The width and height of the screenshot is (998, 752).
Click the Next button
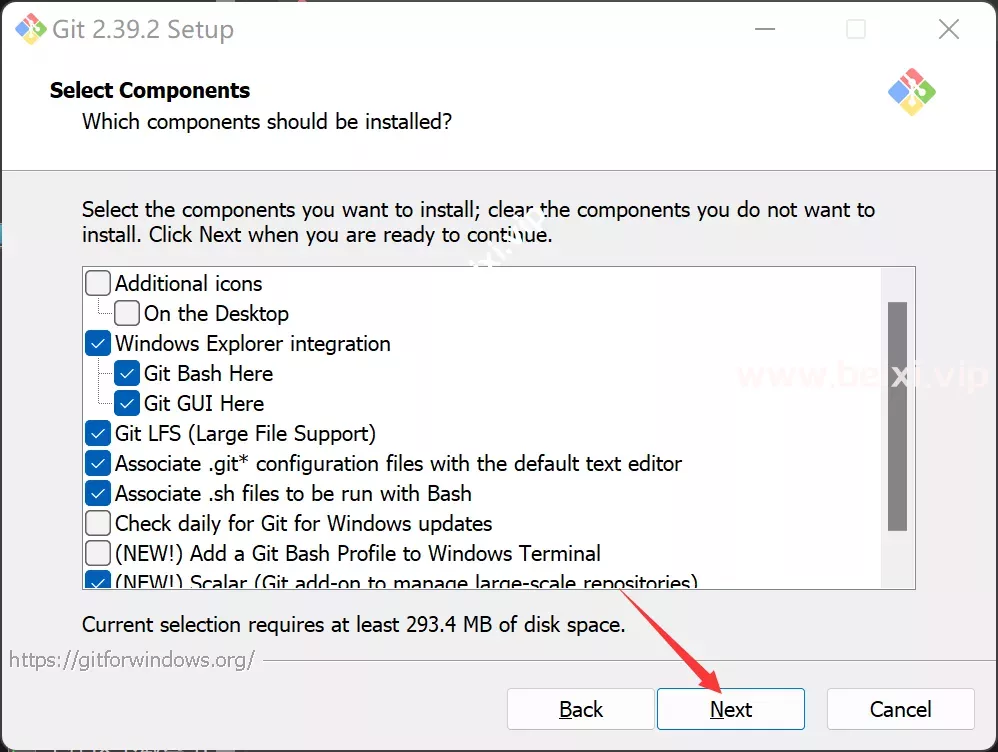tap(731, 709)
